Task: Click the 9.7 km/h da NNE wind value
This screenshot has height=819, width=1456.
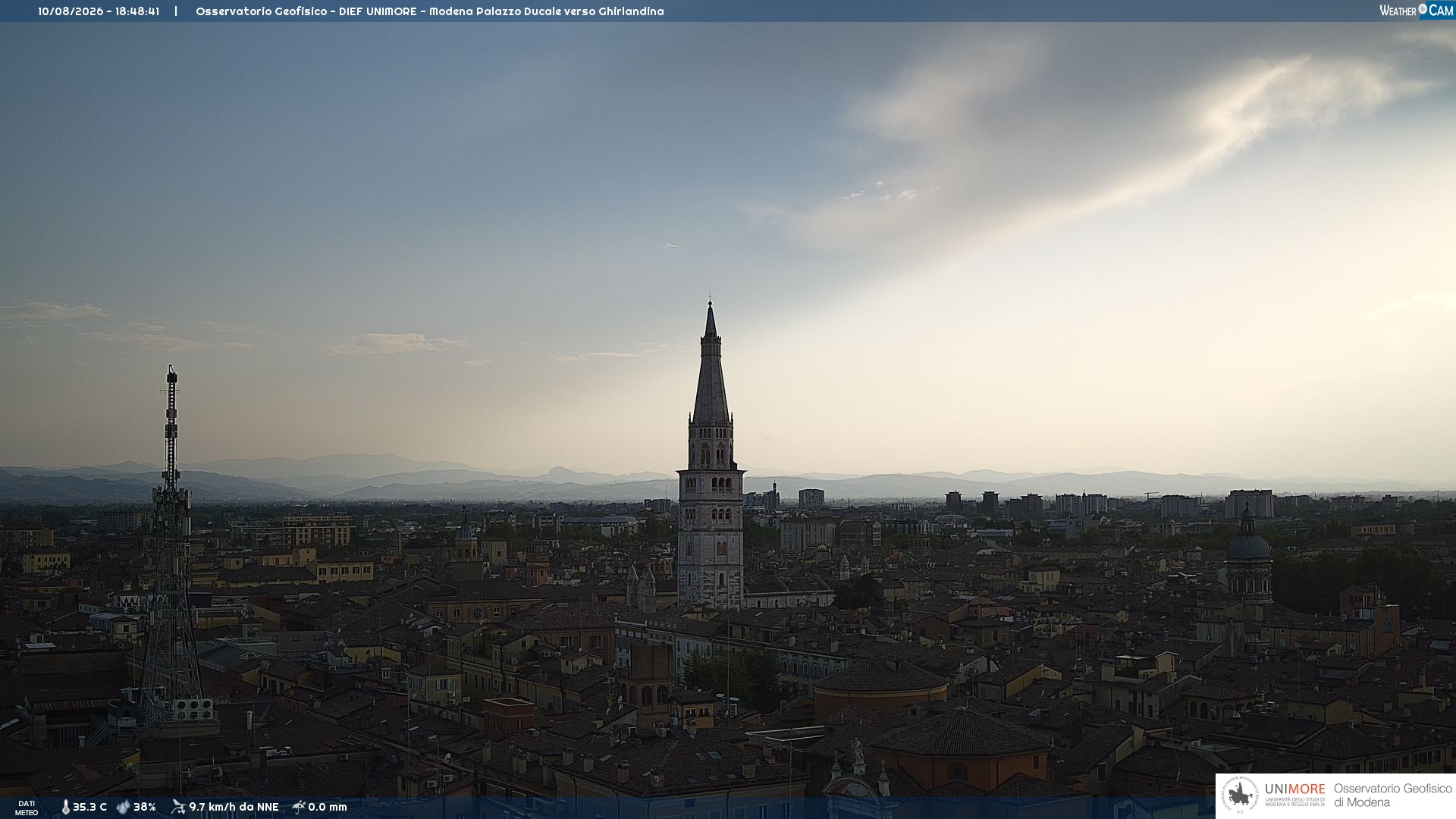Action: 234,807
